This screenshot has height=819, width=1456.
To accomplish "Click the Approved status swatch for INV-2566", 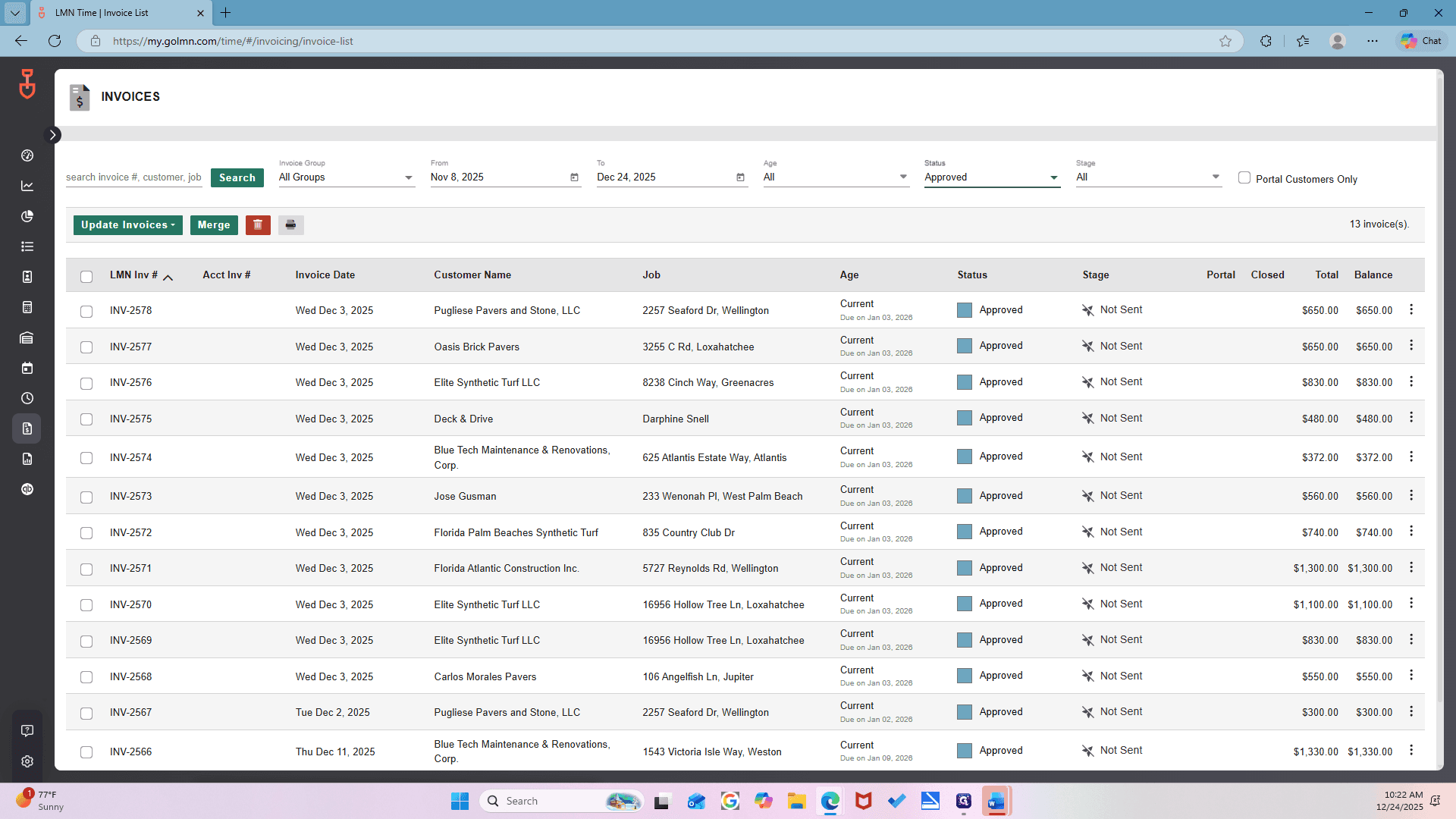I will pyautogui.click(x=965, y=751).
